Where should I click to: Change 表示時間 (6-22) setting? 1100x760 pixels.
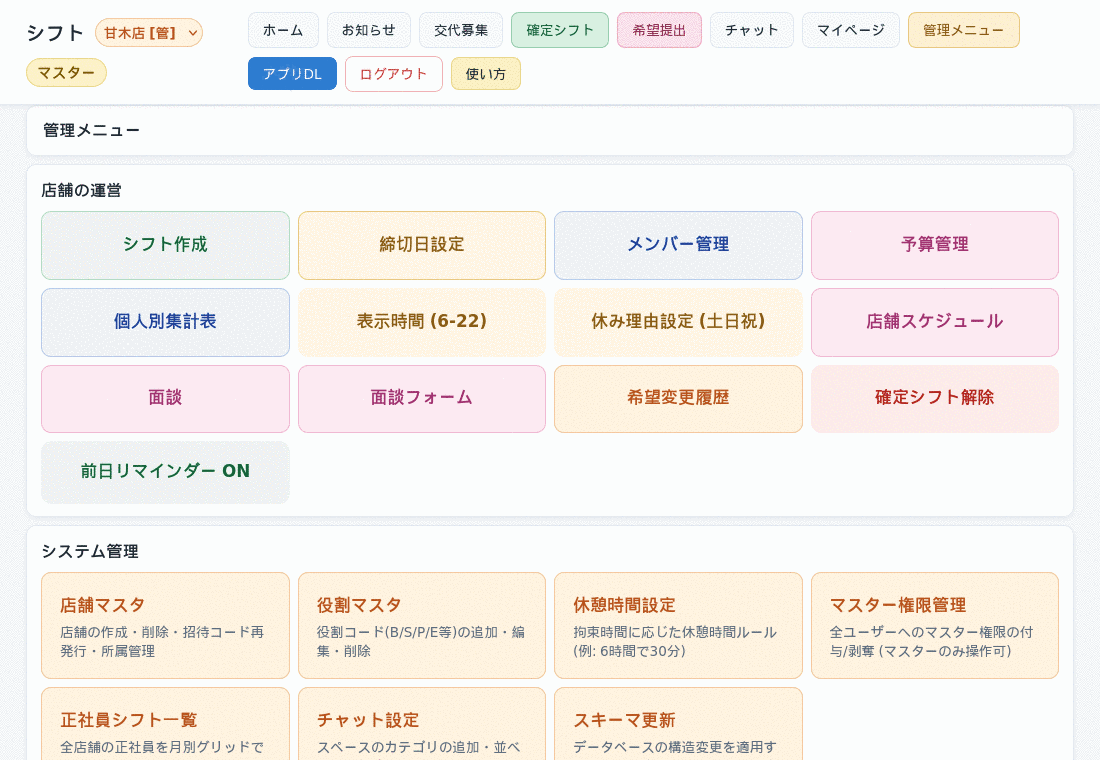pyautogui.click(x=422, y=322)
